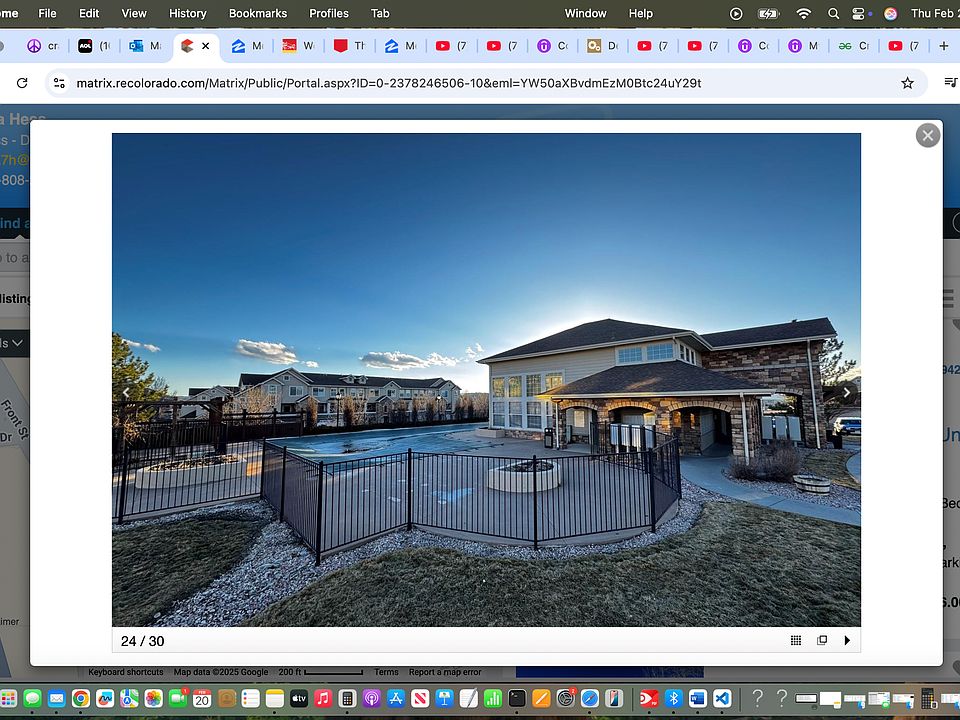Screen dimensions: 960x720
Task: Reload the current page
Action: [22, 83]
